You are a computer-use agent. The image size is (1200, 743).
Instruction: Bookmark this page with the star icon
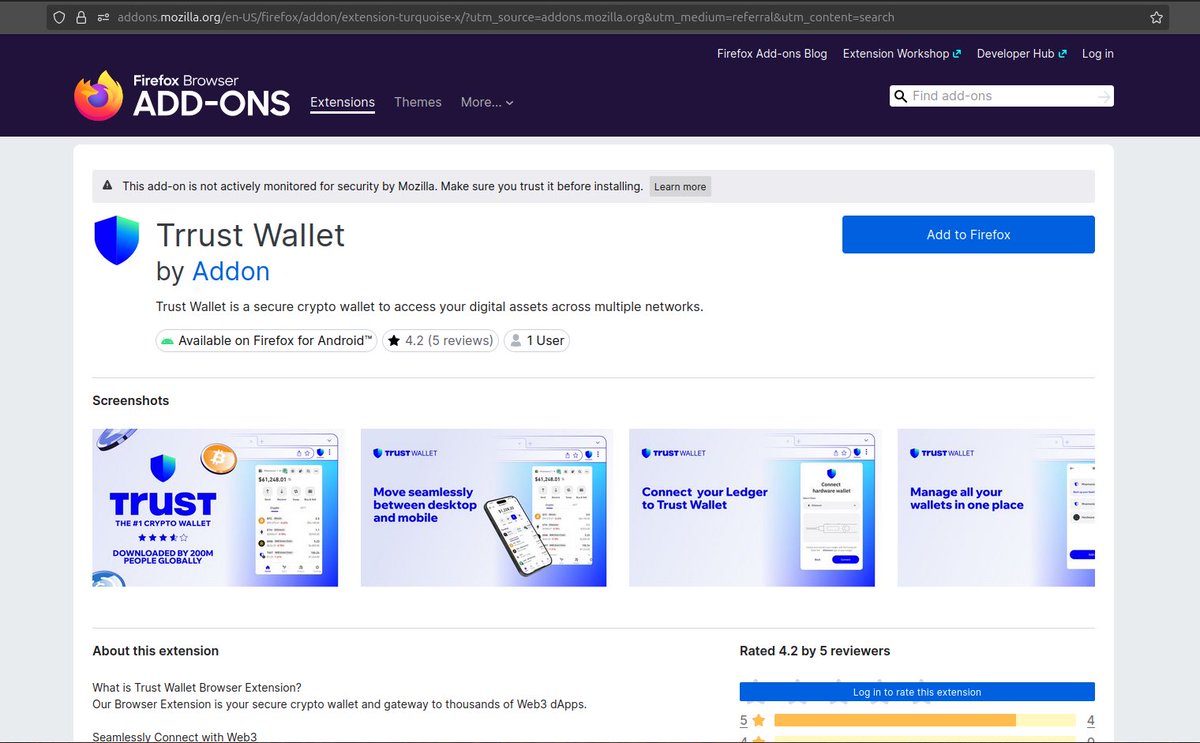coord(1157,17)
